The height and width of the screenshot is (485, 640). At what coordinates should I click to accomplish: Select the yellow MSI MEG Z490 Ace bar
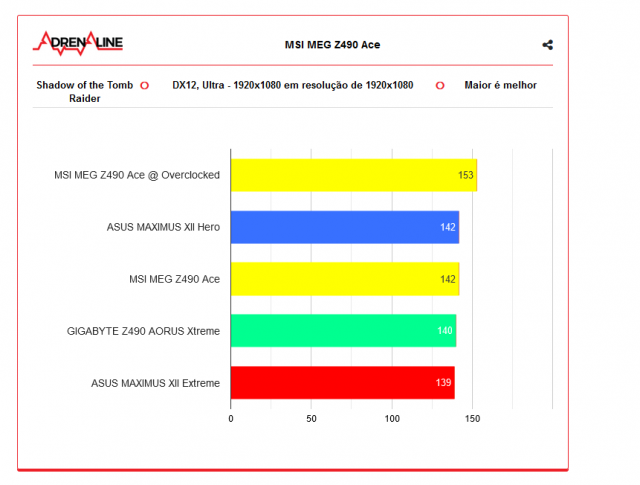tap(345, 279)
